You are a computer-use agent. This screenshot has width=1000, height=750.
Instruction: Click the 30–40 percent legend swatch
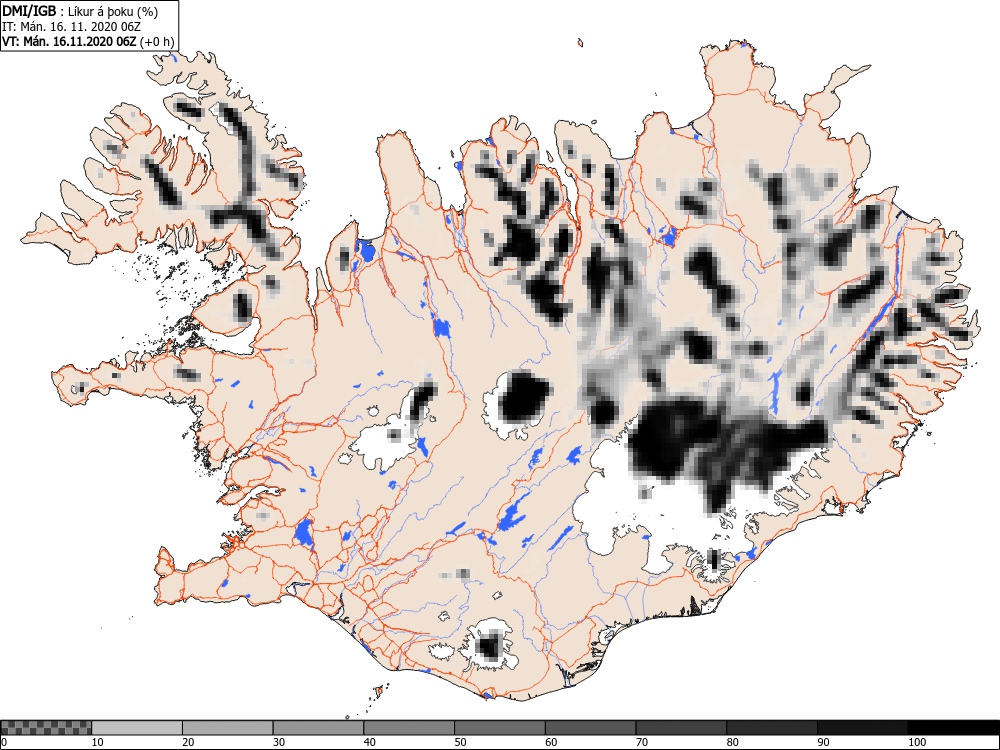pyautogui.click(x=318, y=728)
